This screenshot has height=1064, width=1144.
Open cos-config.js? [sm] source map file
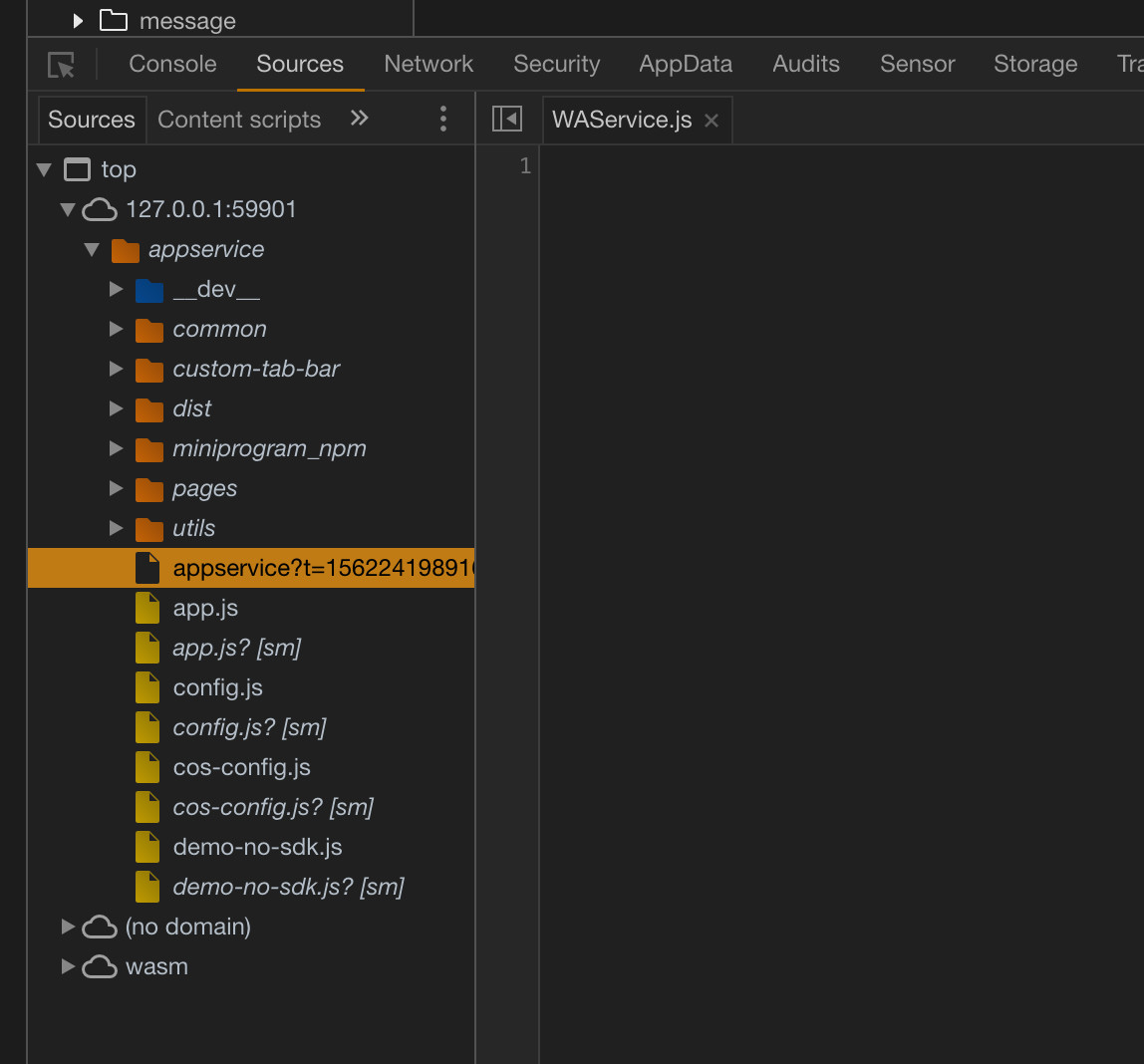[273, 807]
